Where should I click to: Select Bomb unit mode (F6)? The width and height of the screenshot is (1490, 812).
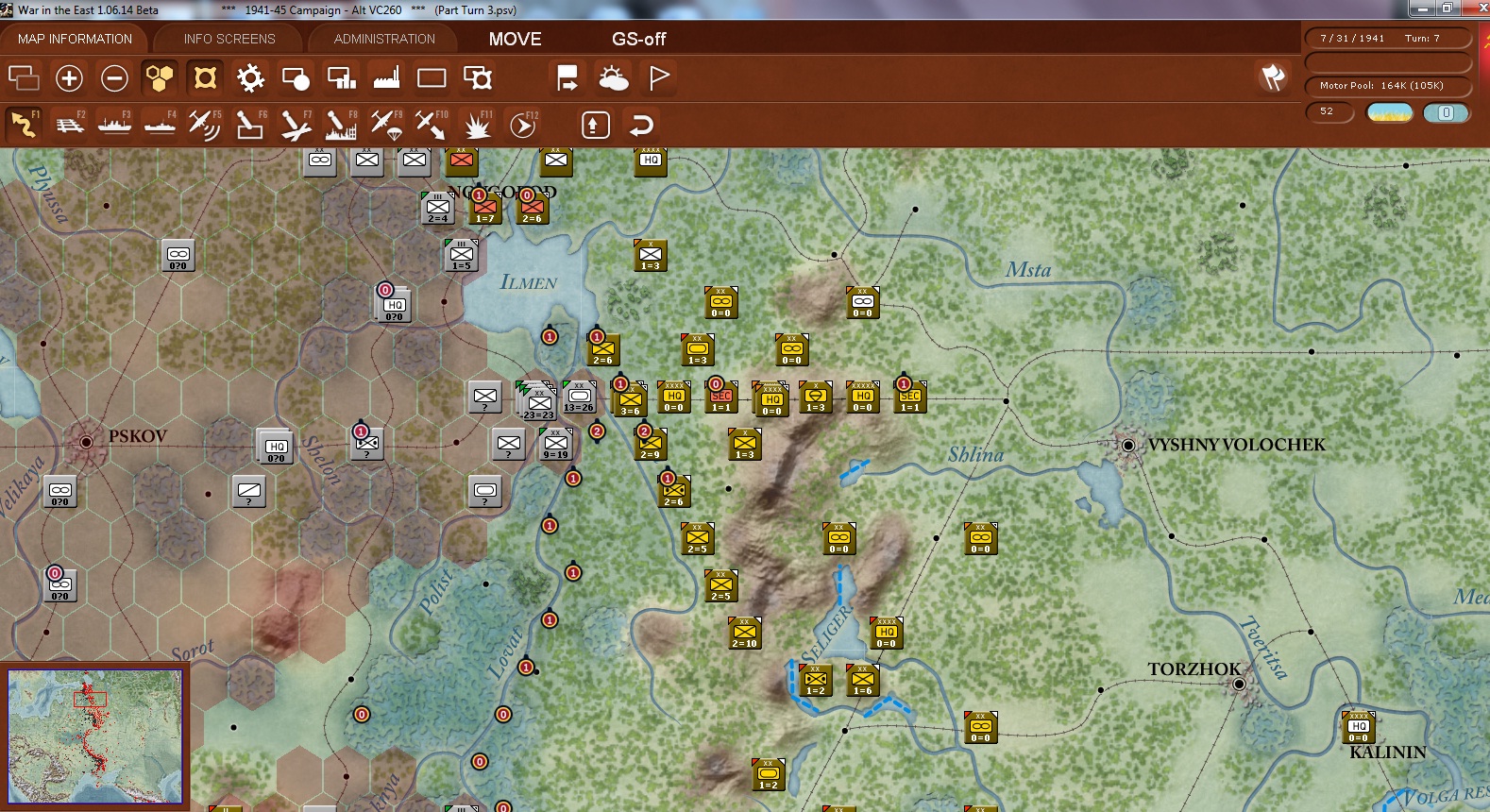250,125
